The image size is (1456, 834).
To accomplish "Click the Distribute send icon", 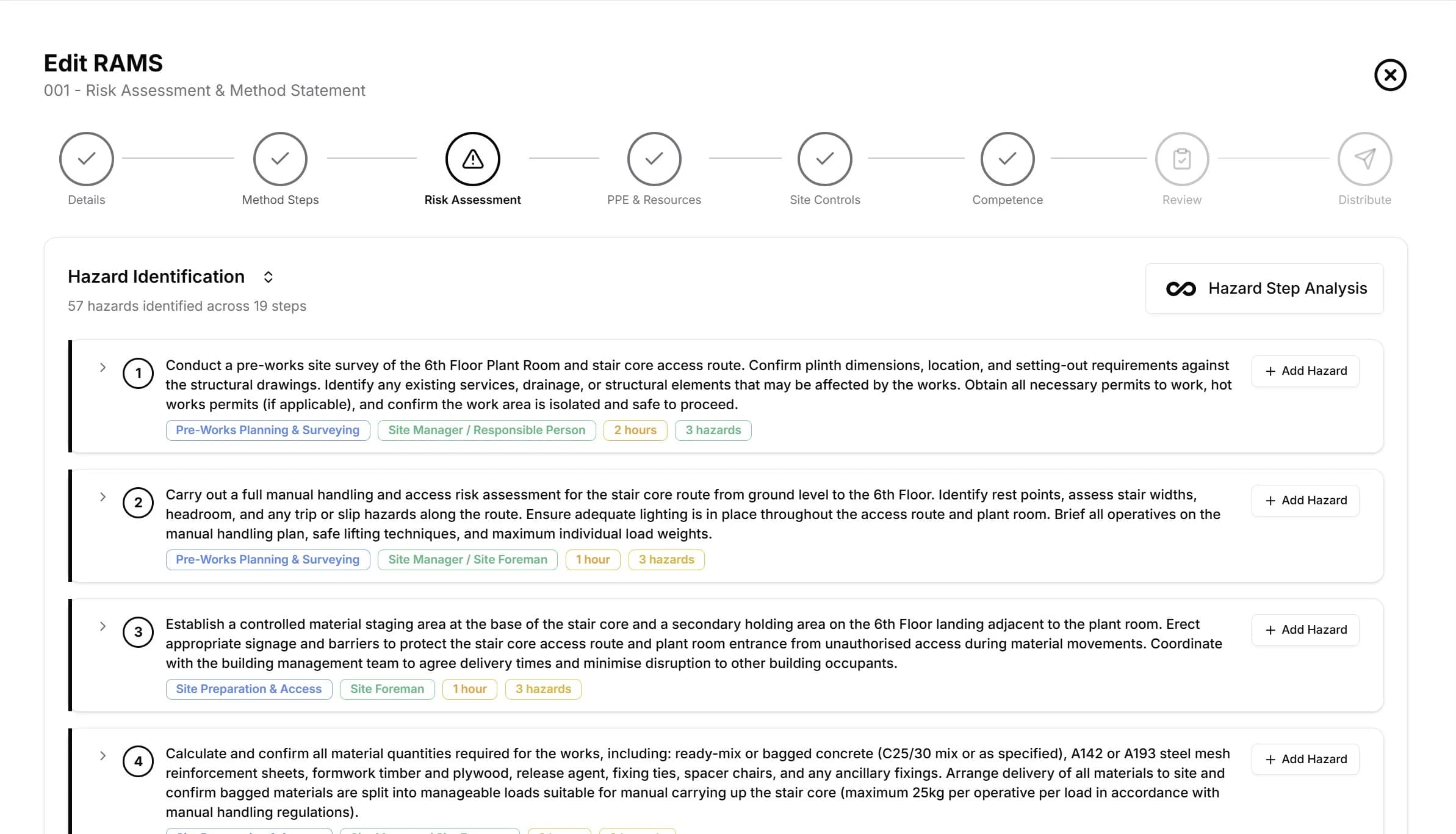I will [1364, 159].
